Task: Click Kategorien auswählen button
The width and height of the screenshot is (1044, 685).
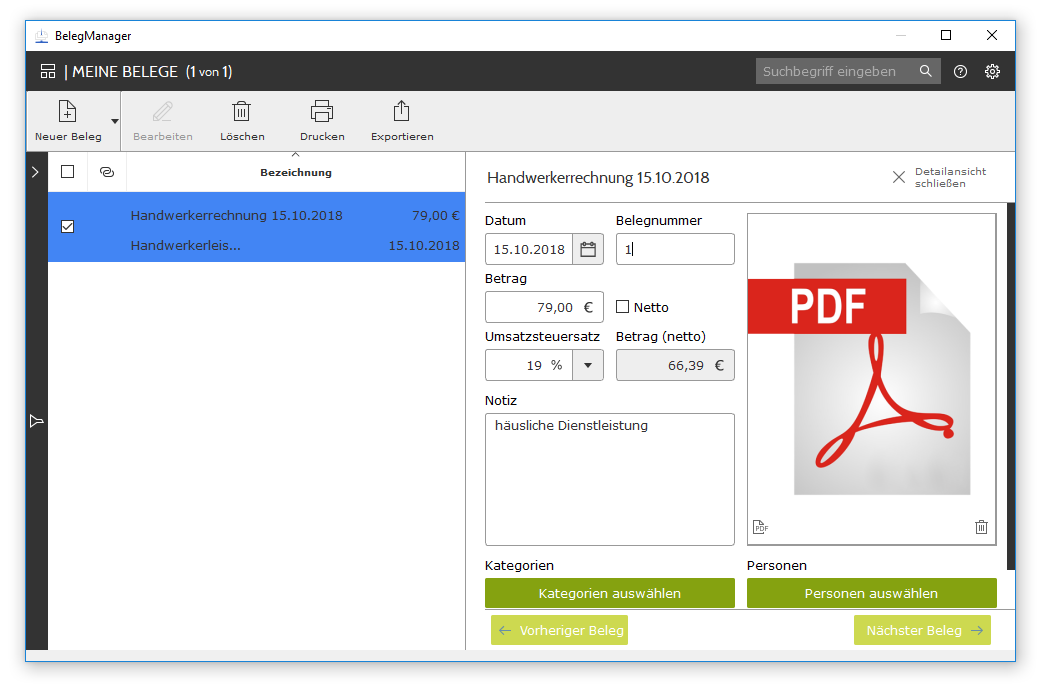Action: tap(609, 593)
